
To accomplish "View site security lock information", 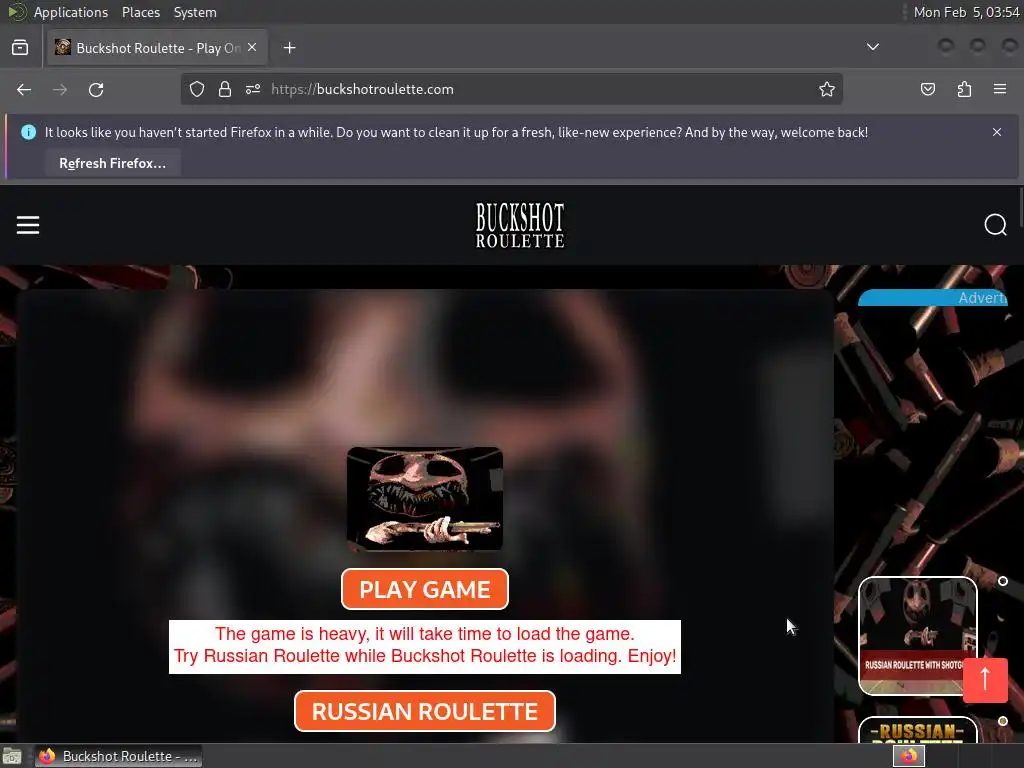I will (225, 89).
